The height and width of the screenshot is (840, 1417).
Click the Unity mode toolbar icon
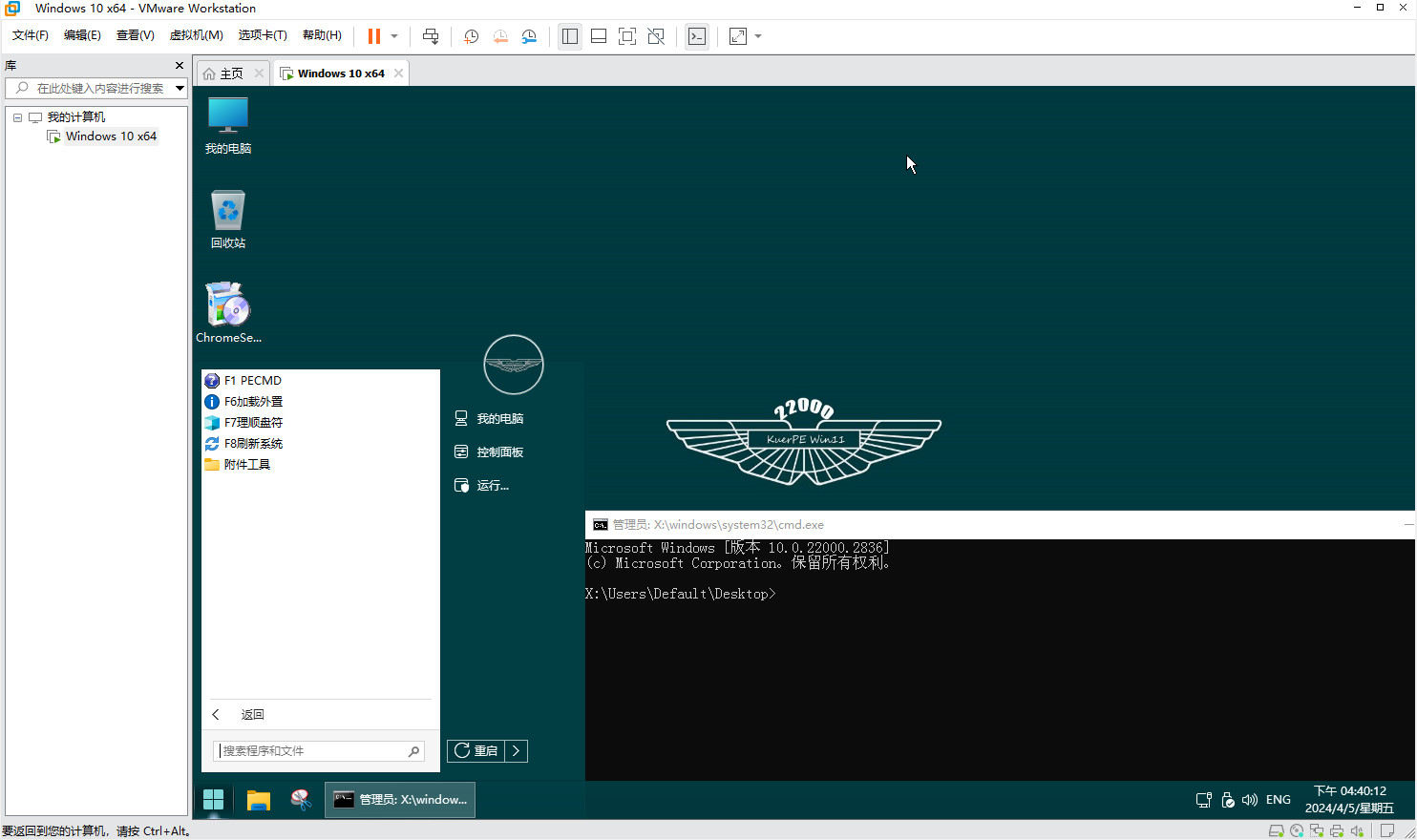656,36
